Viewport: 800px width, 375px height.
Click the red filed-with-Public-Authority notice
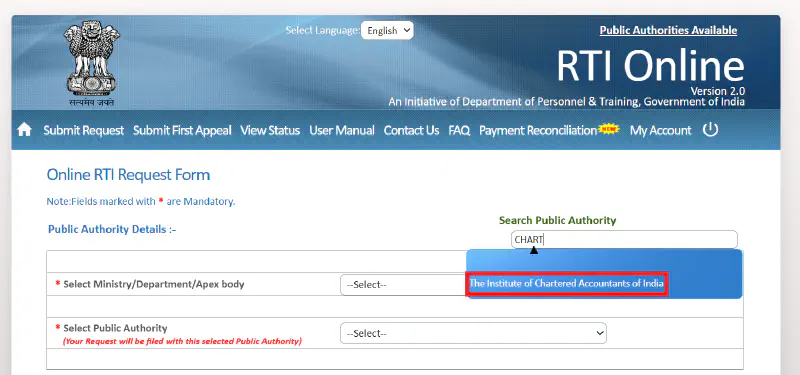(182, 341)
